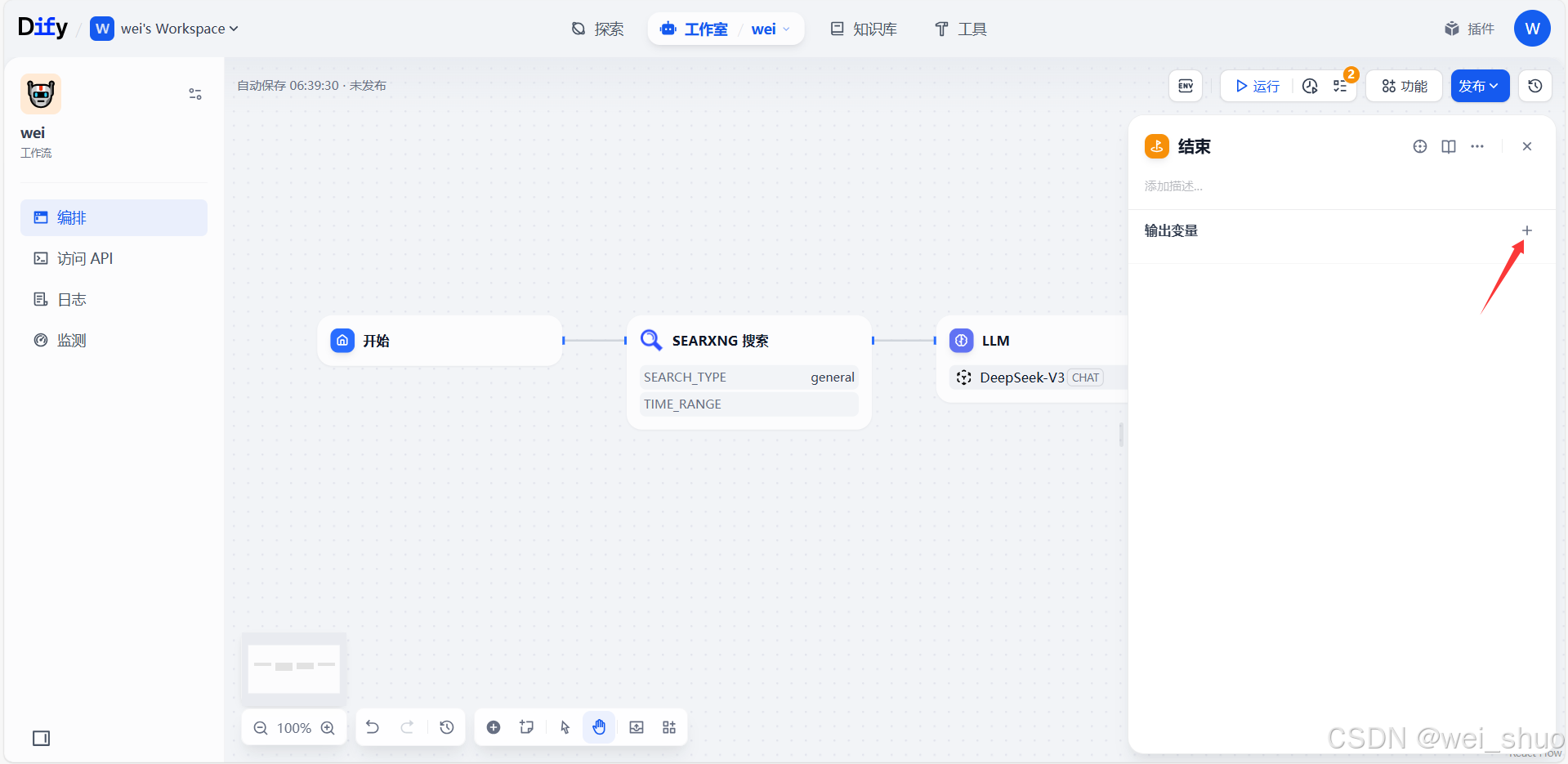
Task: Add an output variable with plus
Action: 1527,230
